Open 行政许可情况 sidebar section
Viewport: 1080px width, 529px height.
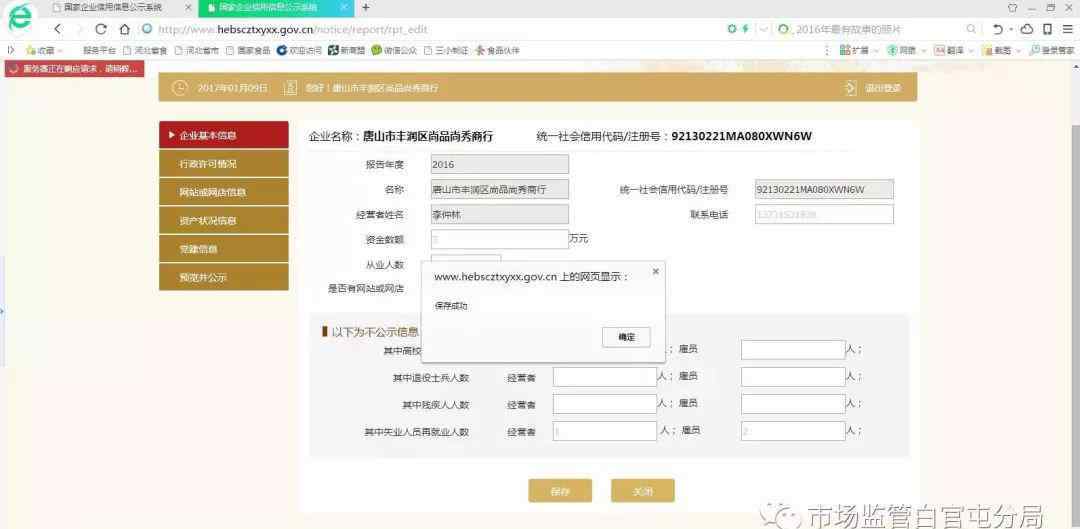tap(209, 164)
